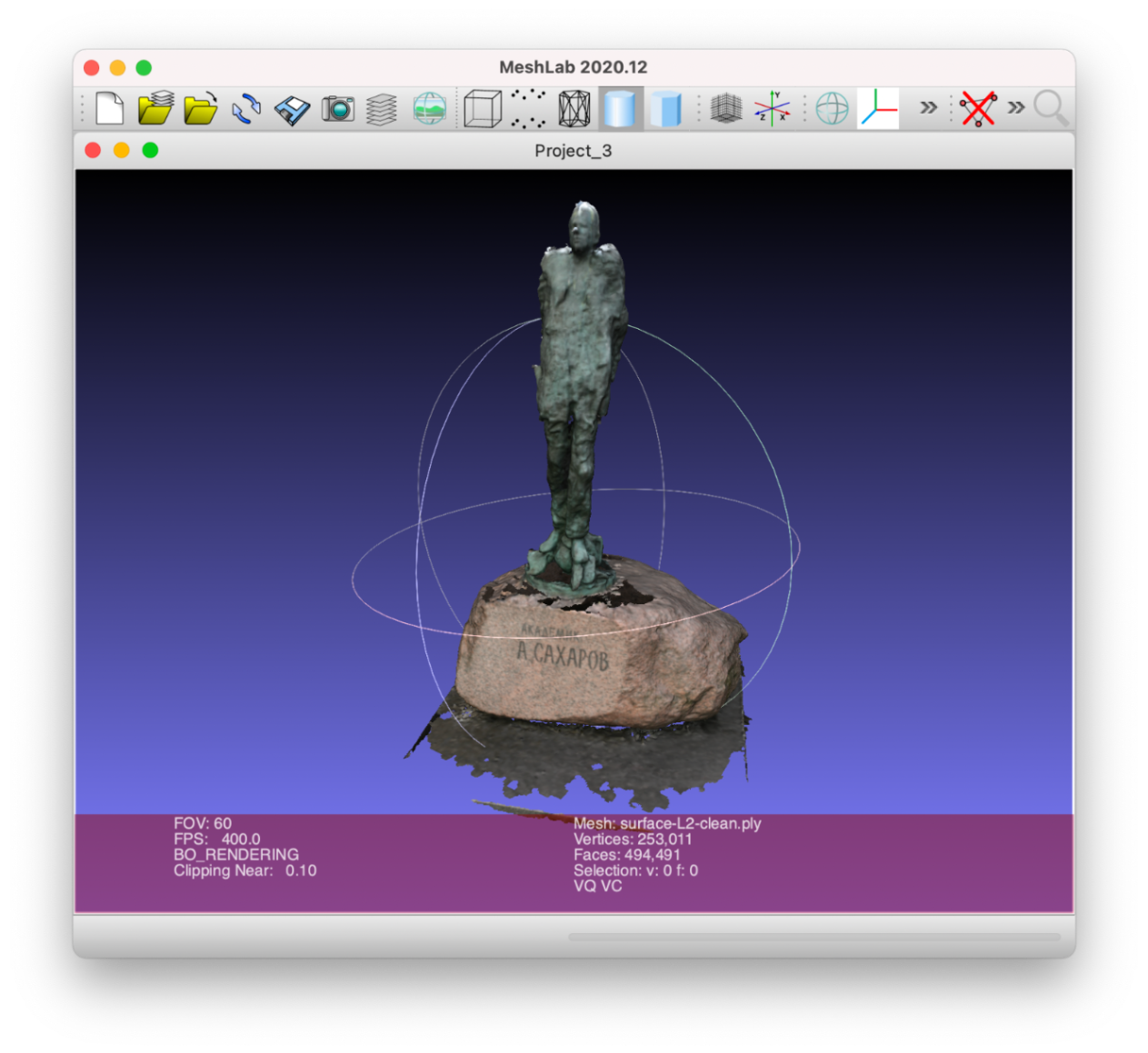Click 'Clipping Near: 0.10' text
The height and width of the screenshot is (1053, 1148).
245,870
